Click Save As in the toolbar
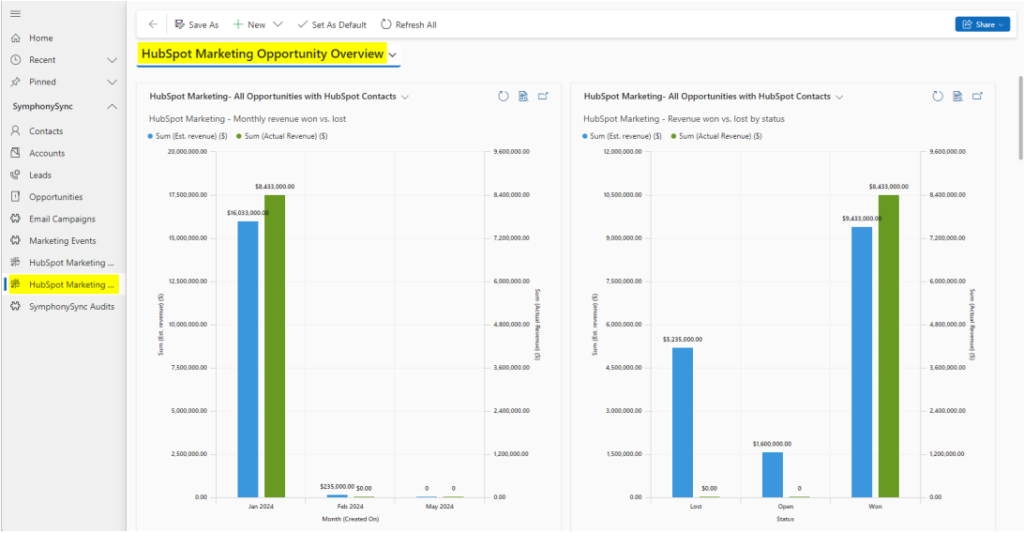1024x533 pixels. (x=197, y=25)
